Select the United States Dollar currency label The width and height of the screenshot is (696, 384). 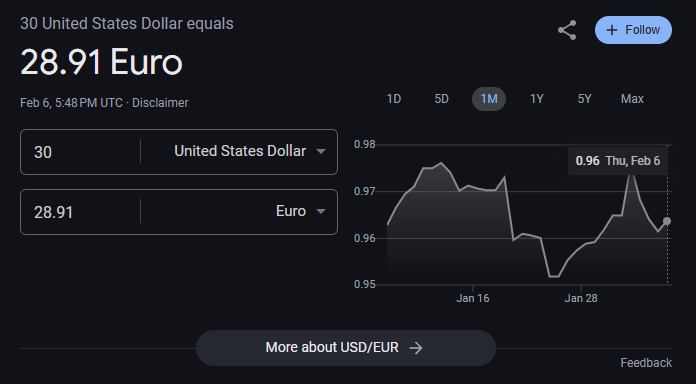click(240, 151)
